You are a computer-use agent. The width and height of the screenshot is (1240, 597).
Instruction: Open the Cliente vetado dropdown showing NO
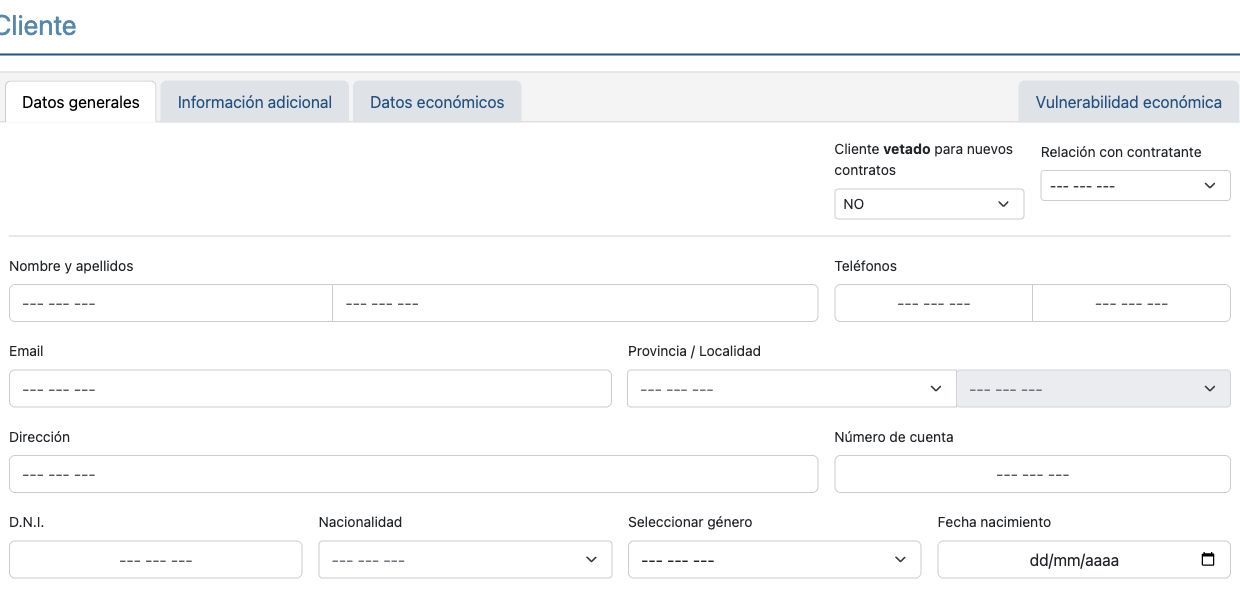click(x=929, y=204)
